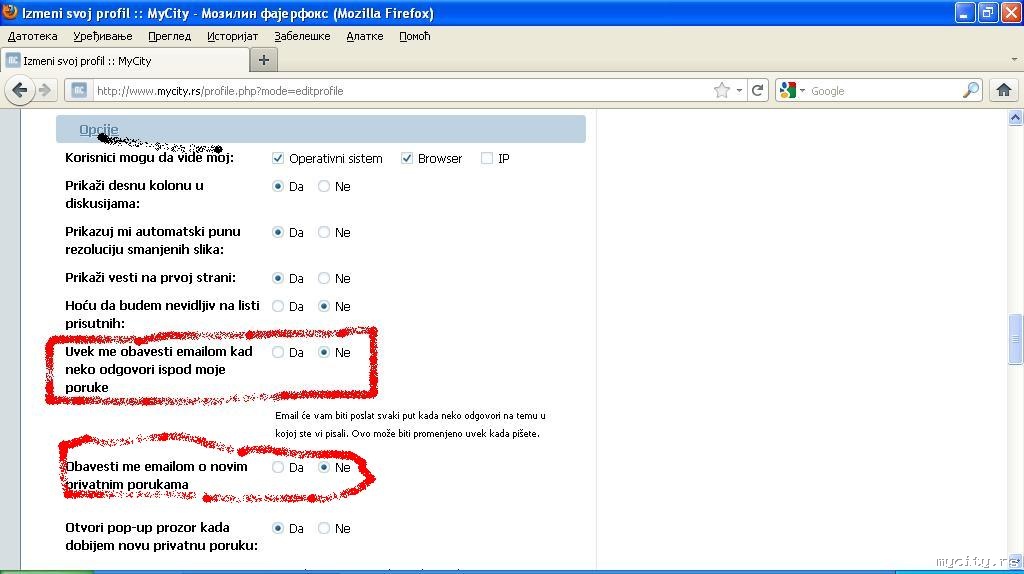
Task: Click the URL address field
Action: click(x=402, y=91)
